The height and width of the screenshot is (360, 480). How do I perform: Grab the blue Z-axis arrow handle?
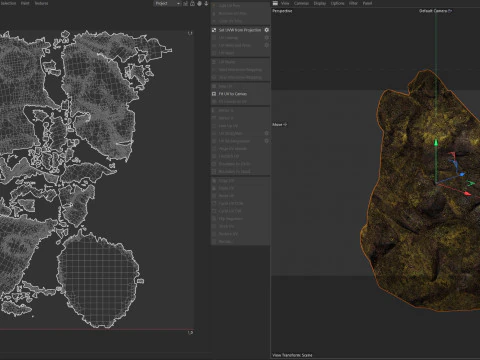point(461,174)
